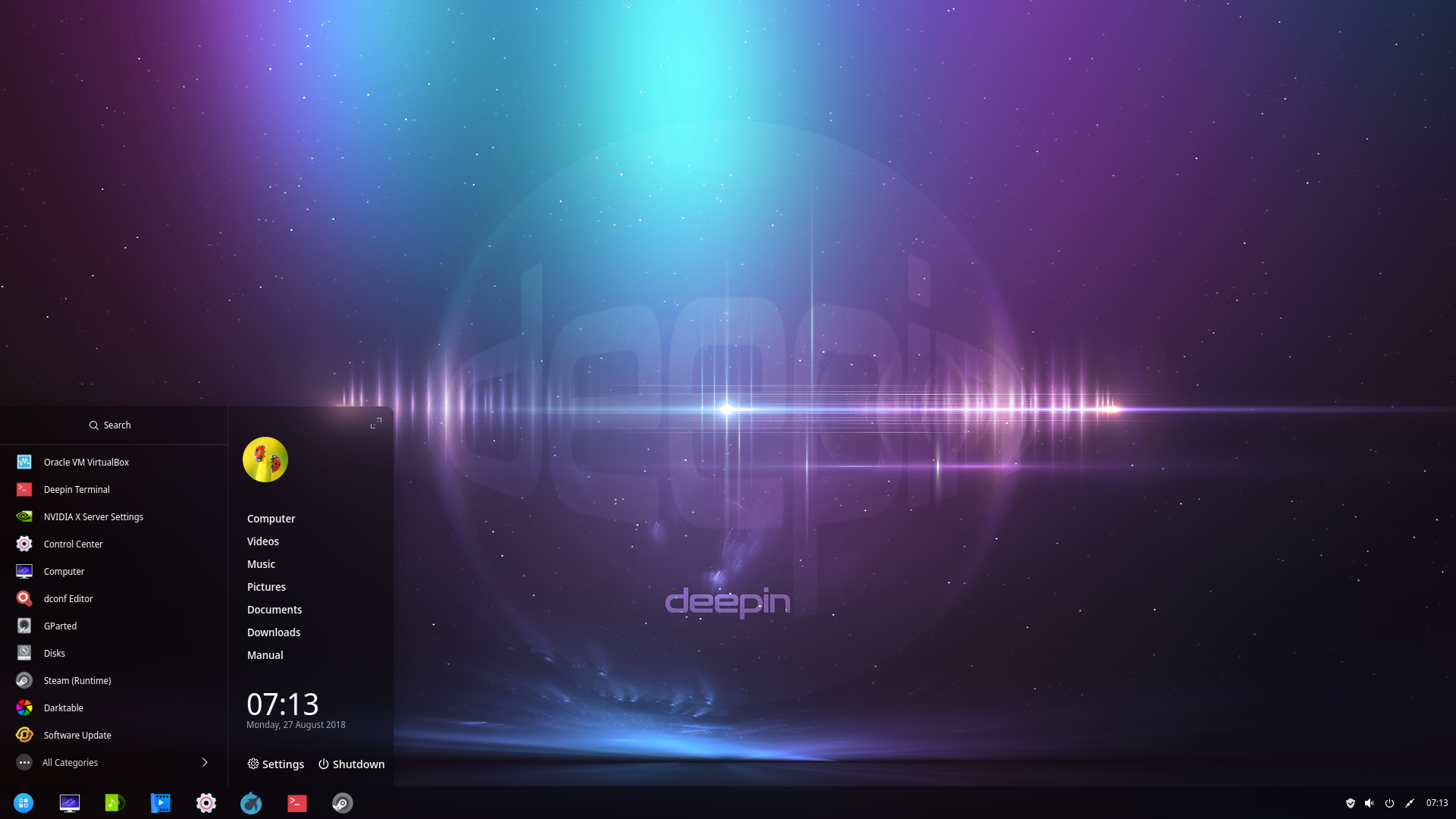Click the network plug tray icon
Screen dimensions: 1456x819
pyautogui.click(x=1410, y=803)
